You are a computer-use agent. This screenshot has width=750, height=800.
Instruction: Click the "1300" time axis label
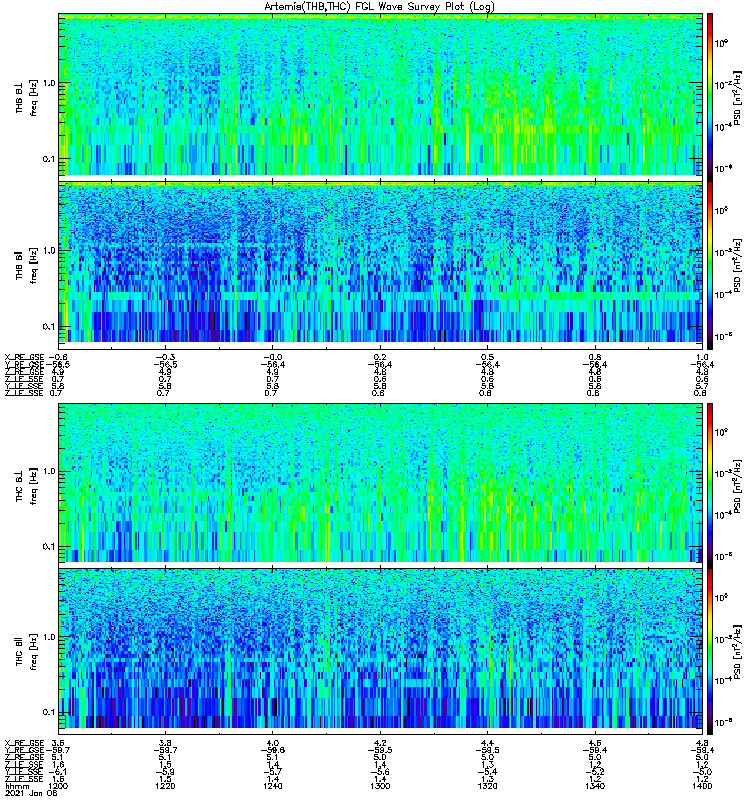pyautogui.click(x=380, y=786)
